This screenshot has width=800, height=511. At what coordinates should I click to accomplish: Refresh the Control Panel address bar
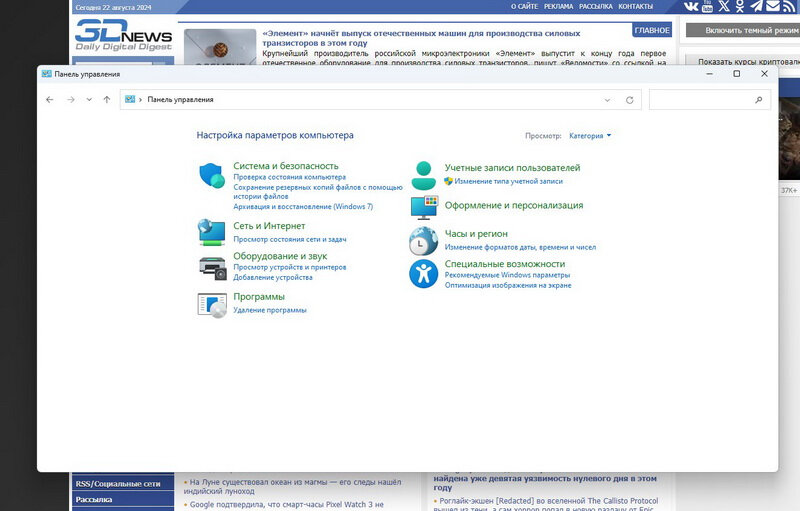(x=630, y=100)
